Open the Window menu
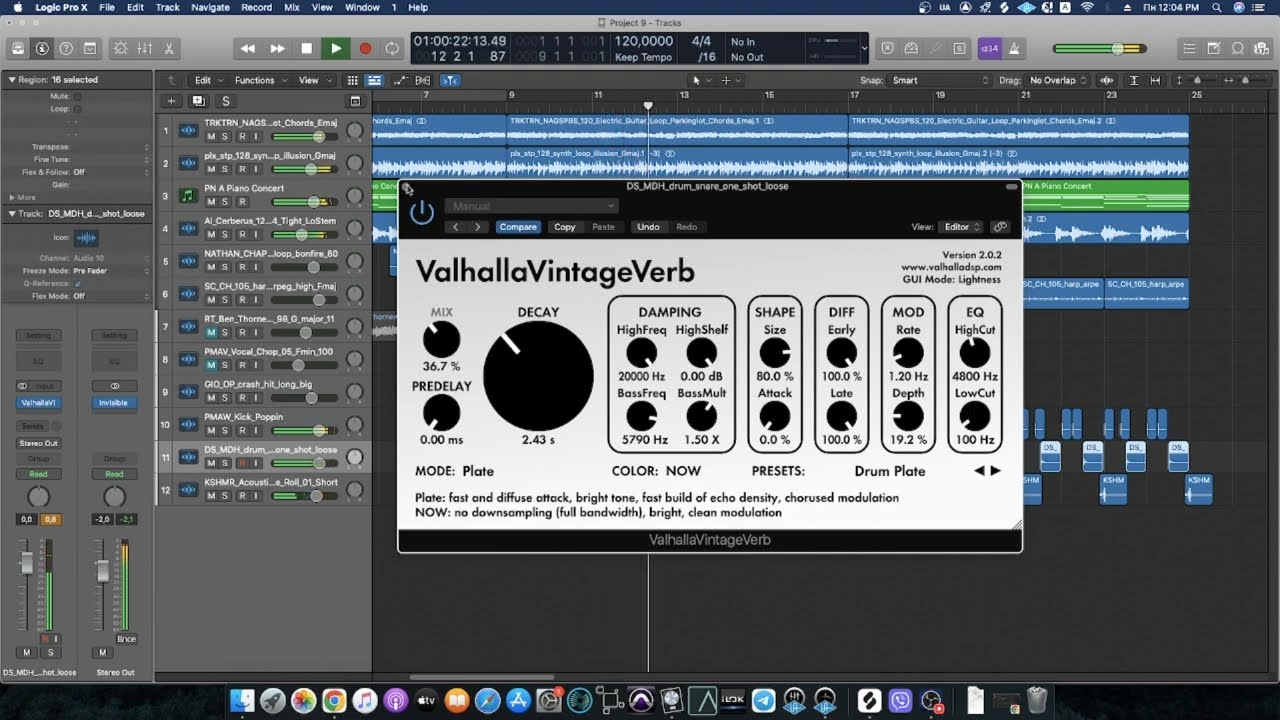1280x720 pixels. (x=362, y=7)
